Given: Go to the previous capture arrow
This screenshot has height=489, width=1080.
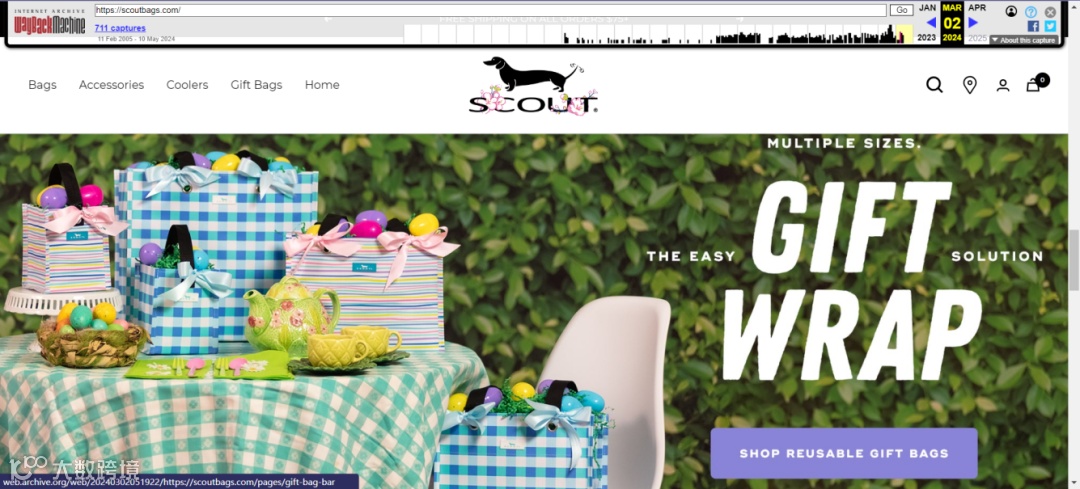Looking at the screenshot, I should pyautogui.click(x=931, y=23).
